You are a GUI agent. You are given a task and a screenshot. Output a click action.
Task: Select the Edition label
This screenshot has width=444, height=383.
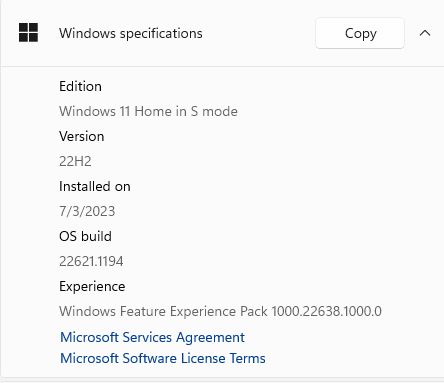coord(80,86)
